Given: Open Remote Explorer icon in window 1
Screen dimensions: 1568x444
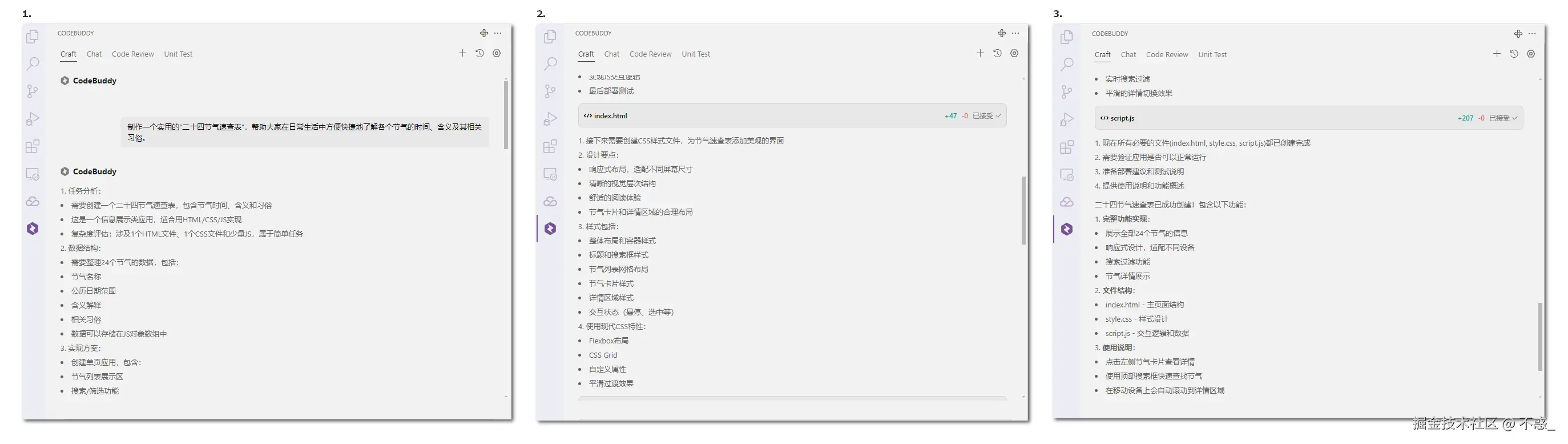Looking at the screenshot, I should click(x=33, y=174).
